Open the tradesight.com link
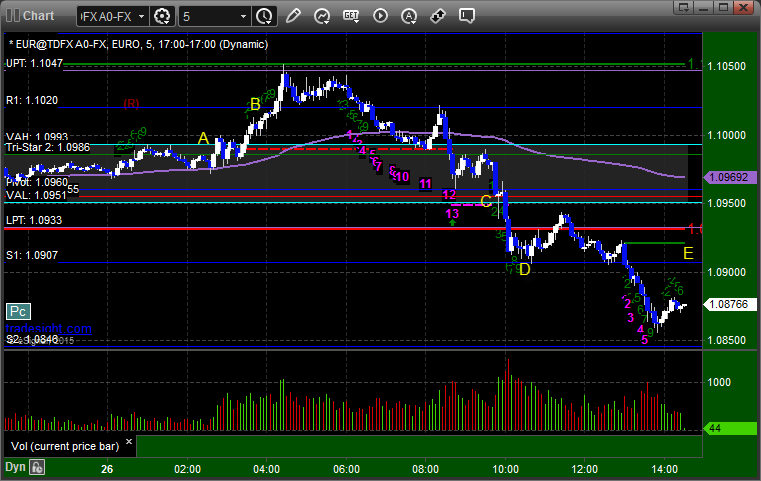 click(49, 329)
